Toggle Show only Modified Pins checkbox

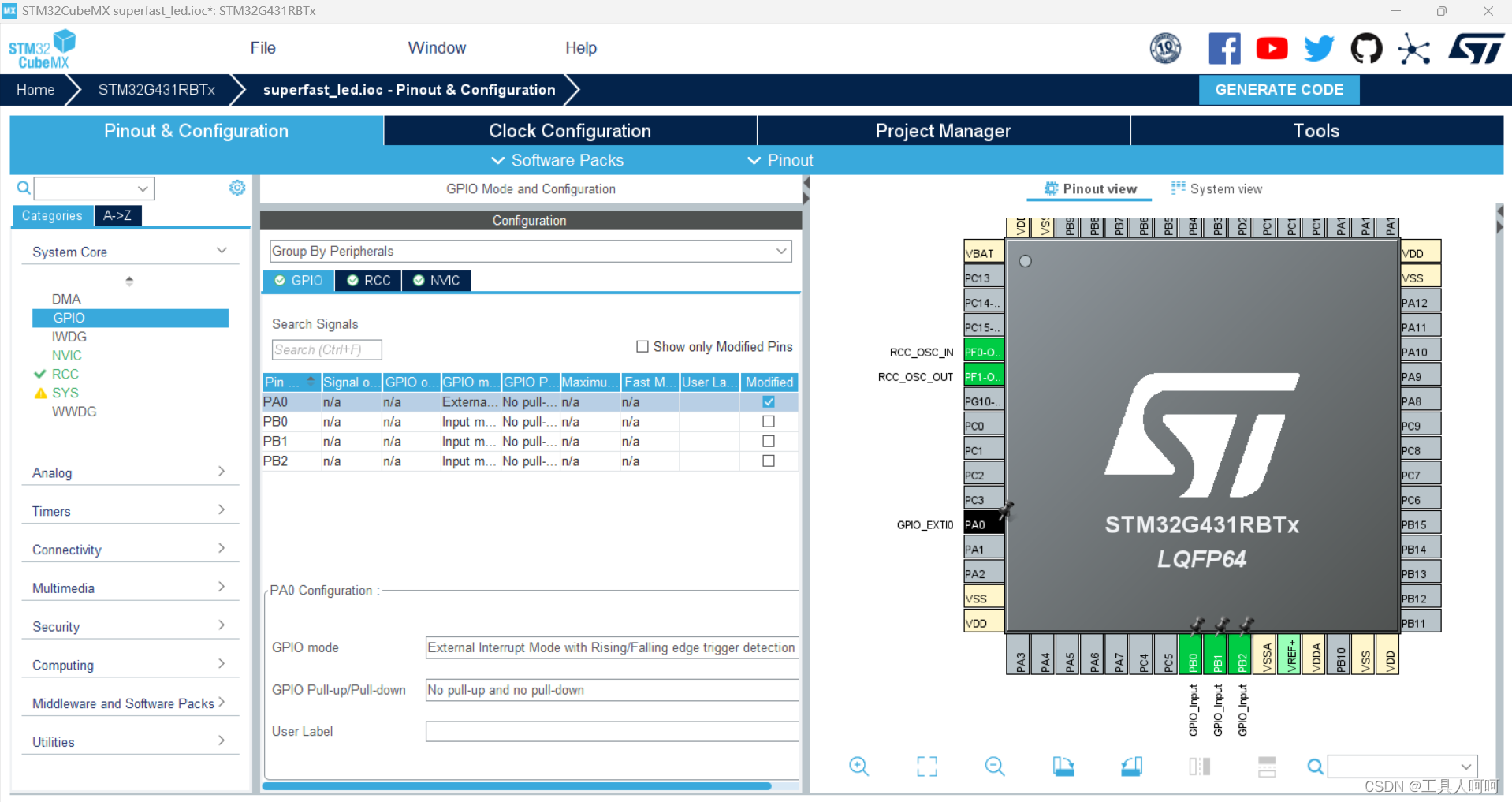point(642,346)
